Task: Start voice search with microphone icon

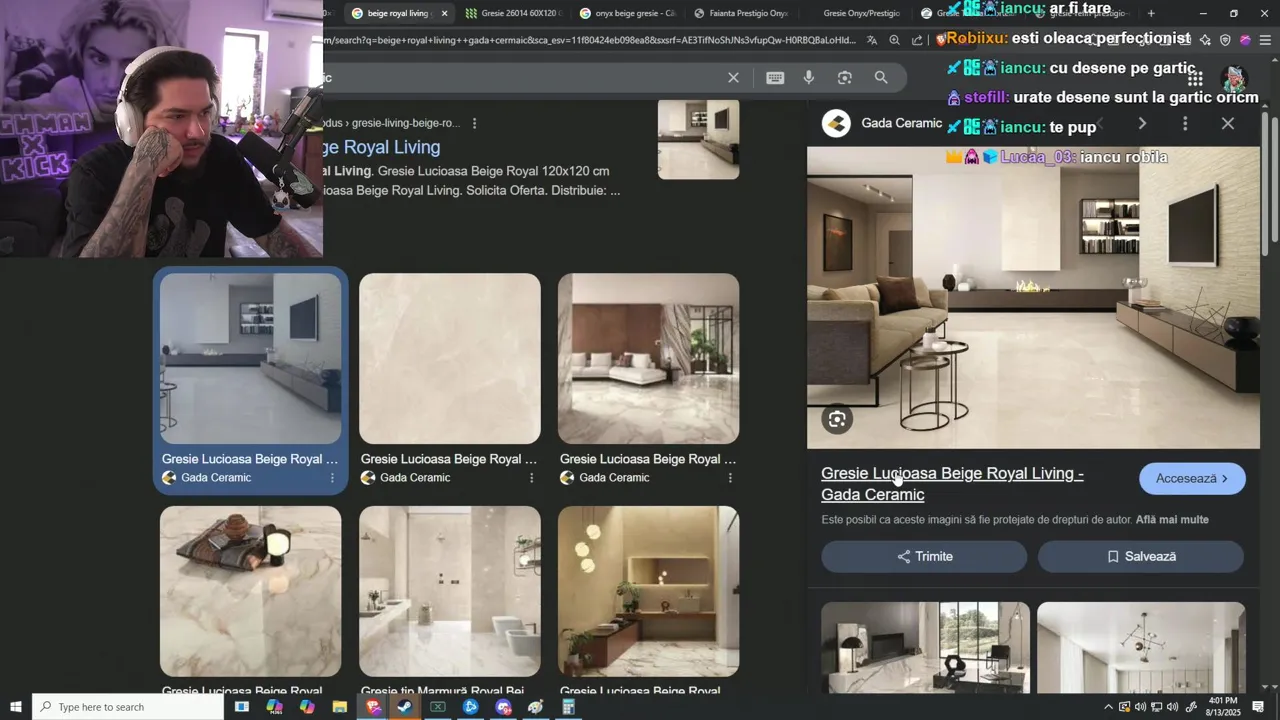Action: click(x=809, y=78)
